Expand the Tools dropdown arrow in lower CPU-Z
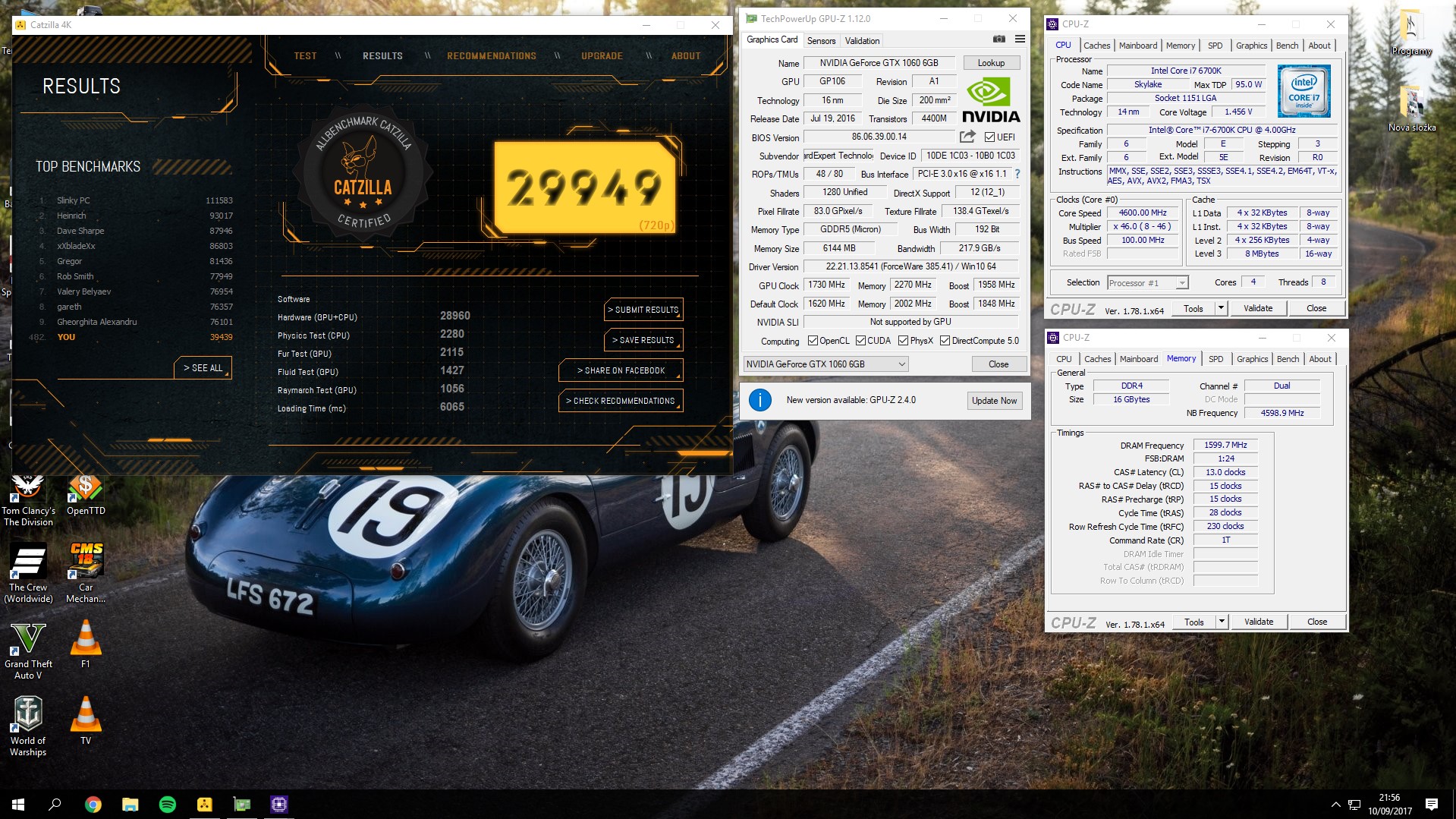1456x819 pixels. pyautogui.click(x=1222, y=622)
